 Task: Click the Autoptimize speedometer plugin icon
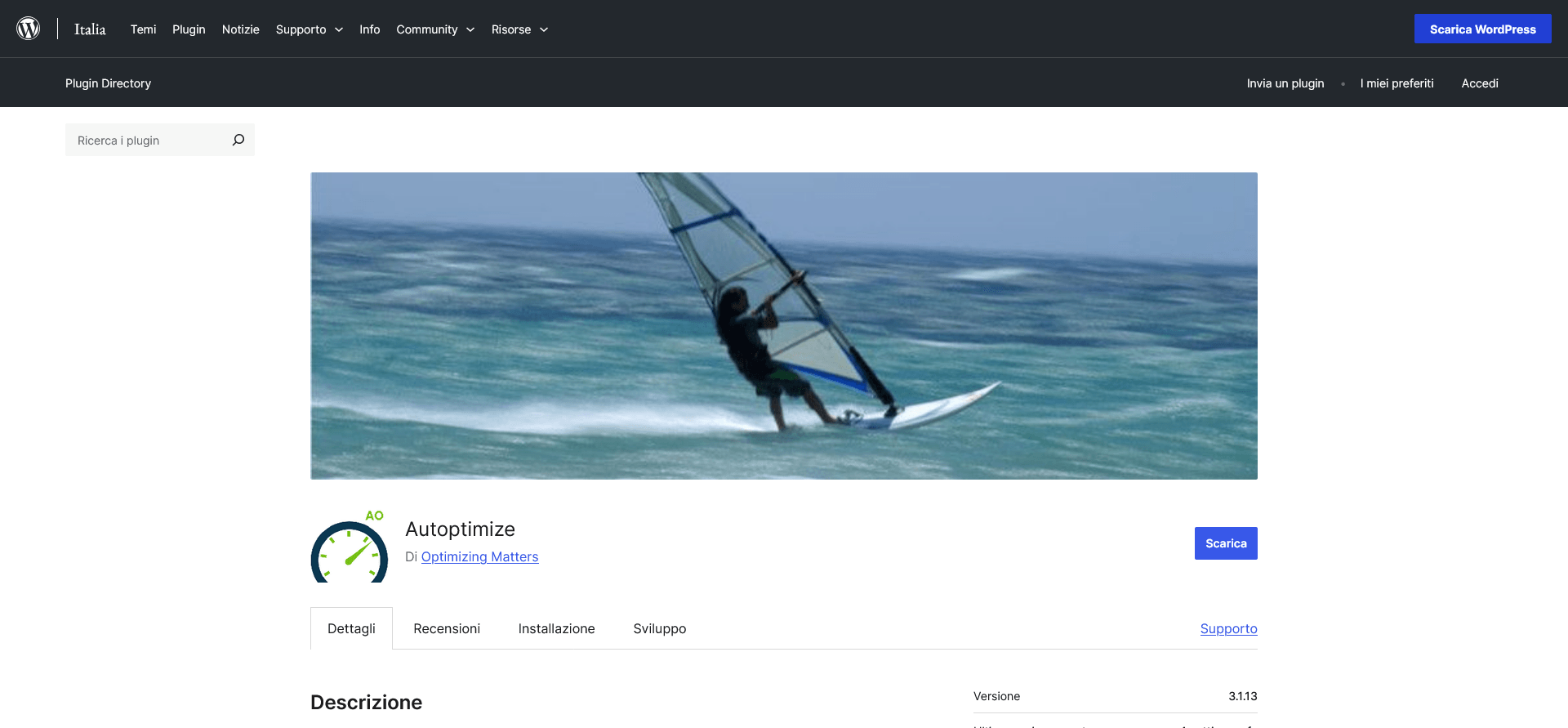click(350, 546)
